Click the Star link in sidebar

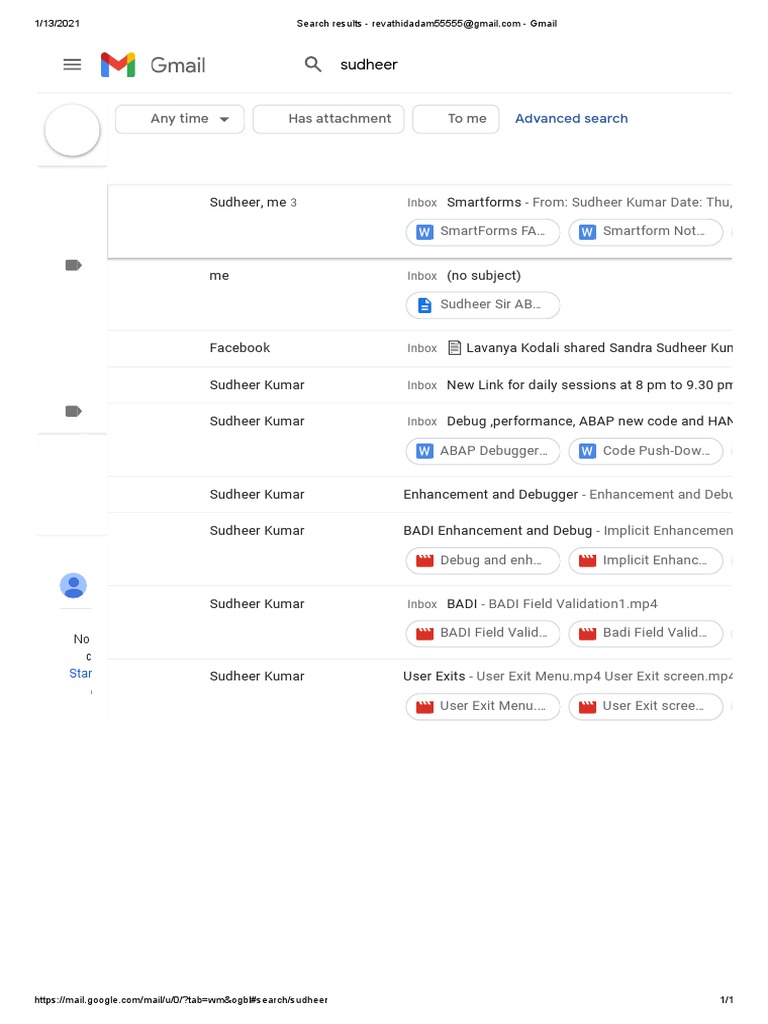point(80,673)
